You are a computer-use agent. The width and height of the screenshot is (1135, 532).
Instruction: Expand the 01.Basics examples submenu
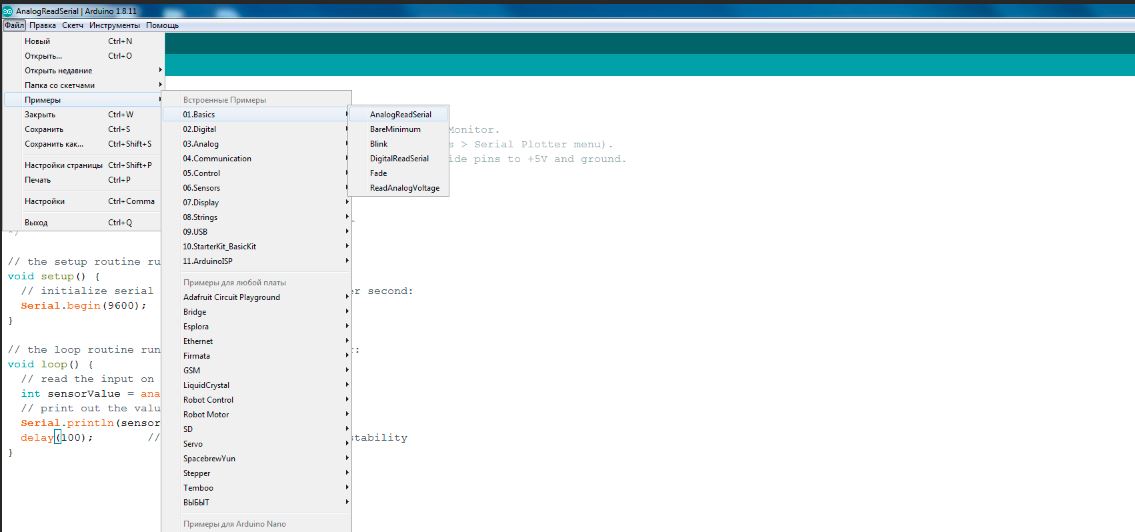pos(256,114)
